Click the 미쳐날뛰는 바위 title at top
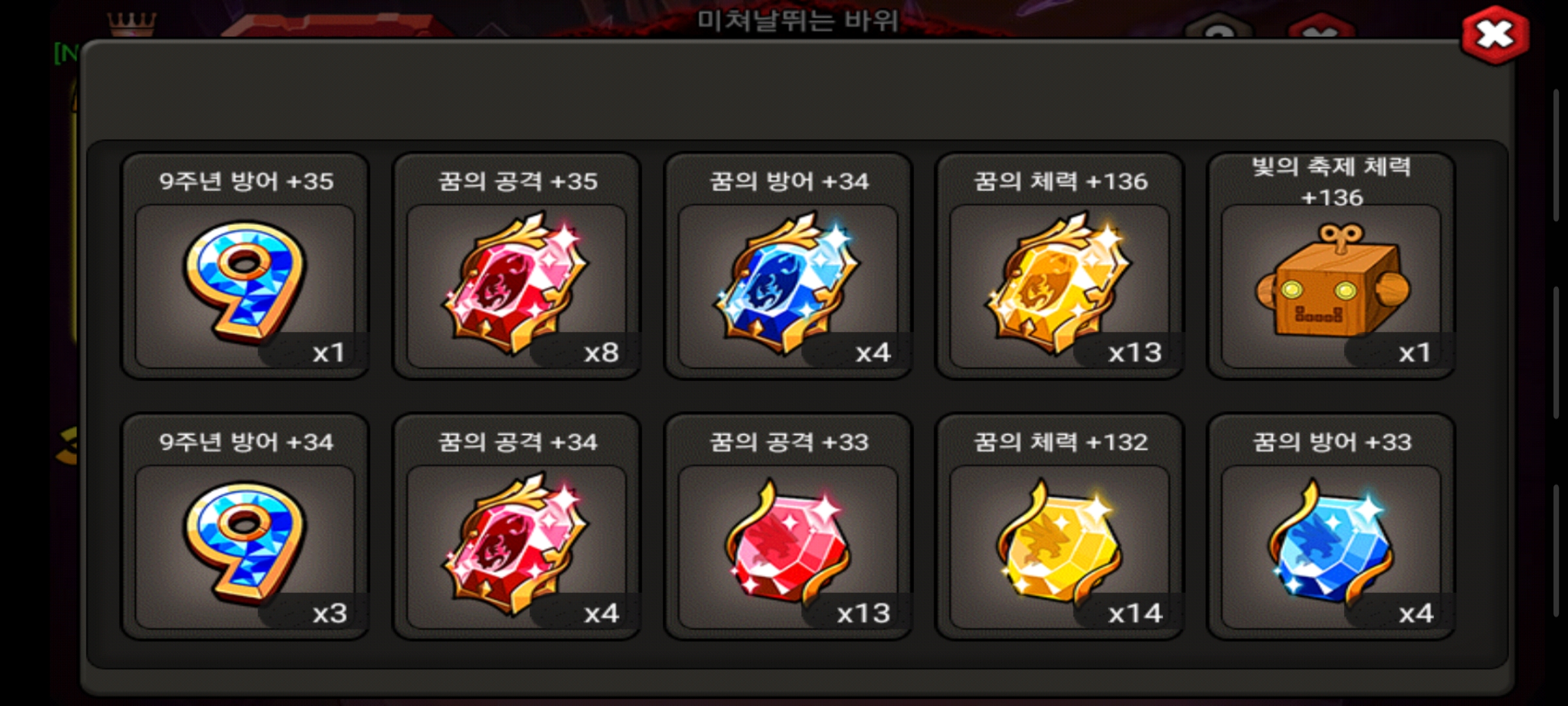 (x=797, y=21)
